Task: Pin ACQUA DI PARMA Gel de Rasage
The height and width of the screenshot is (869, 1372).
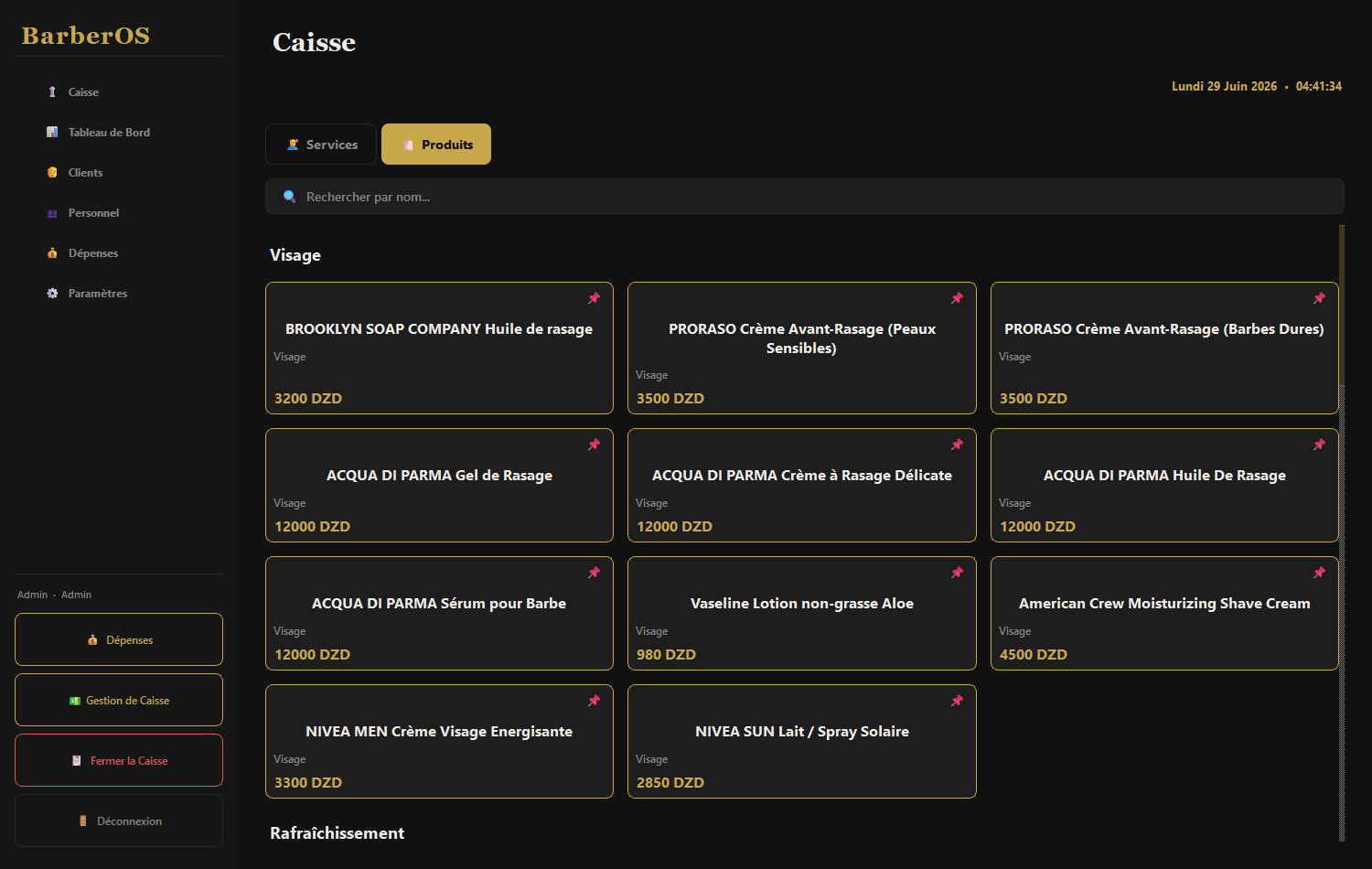Action: [x=595, y=445]
